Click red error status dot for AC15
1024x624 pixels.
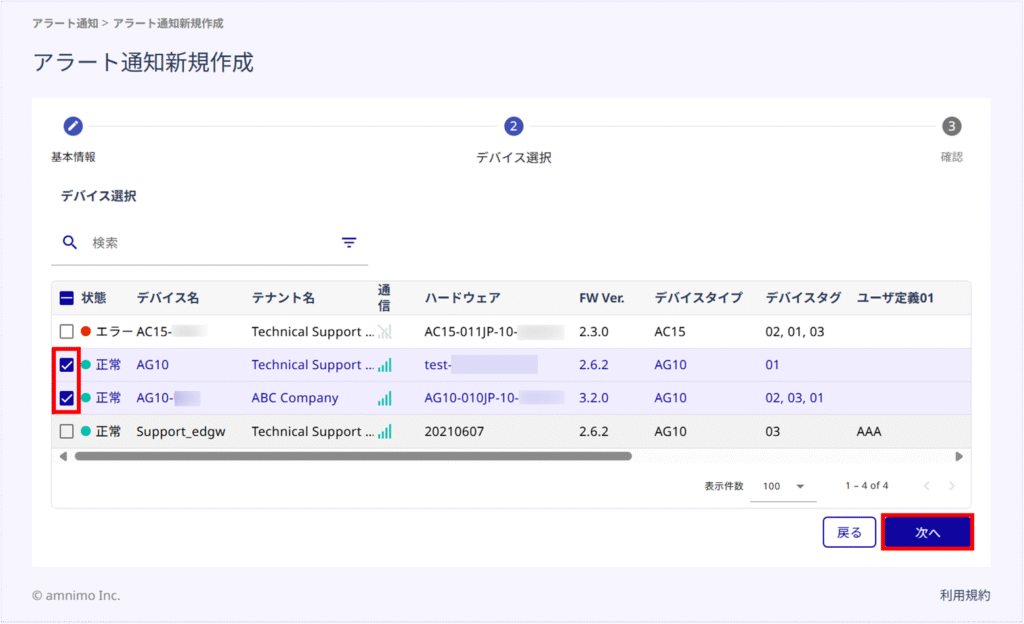click(x=86, y=332)
